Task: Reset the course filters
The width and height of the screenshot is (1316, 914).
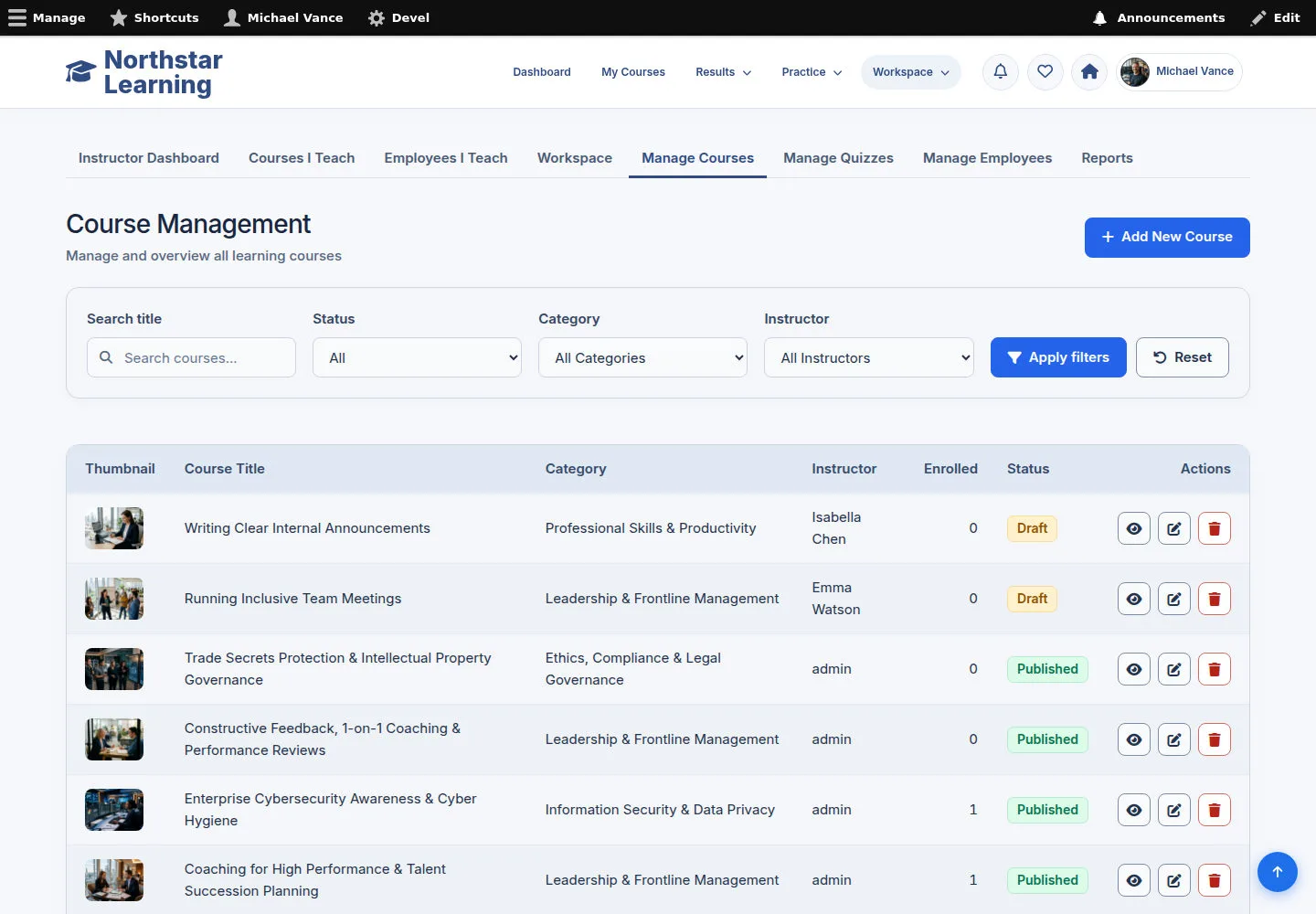Action: coord(1183,357)
